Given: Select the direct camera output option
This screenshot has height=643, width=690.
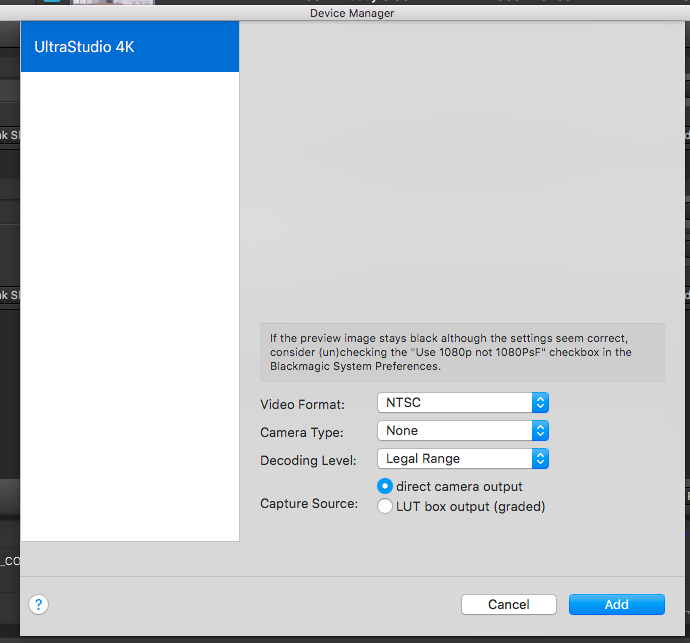Looking at the screenshot, I should click(x=385, y=487).
